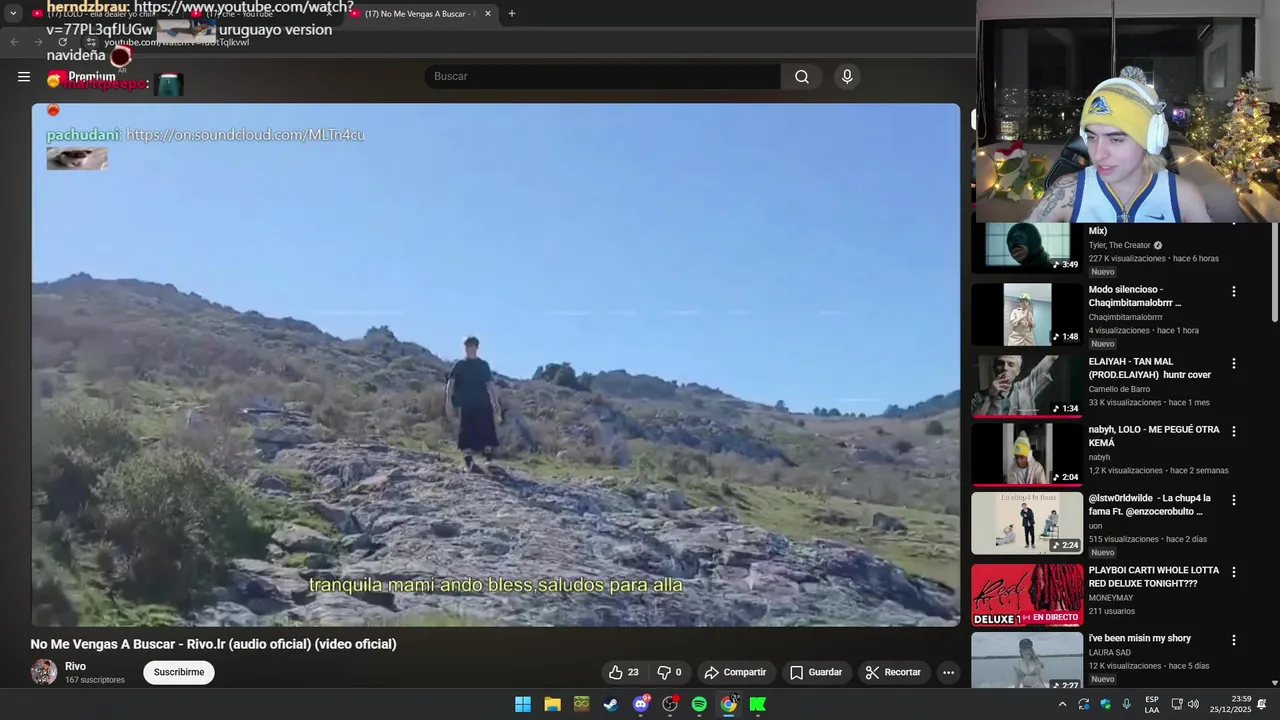1280x720 pixels.
Task: Click the system tray microphone icon
Action: tap(1126, 704)
